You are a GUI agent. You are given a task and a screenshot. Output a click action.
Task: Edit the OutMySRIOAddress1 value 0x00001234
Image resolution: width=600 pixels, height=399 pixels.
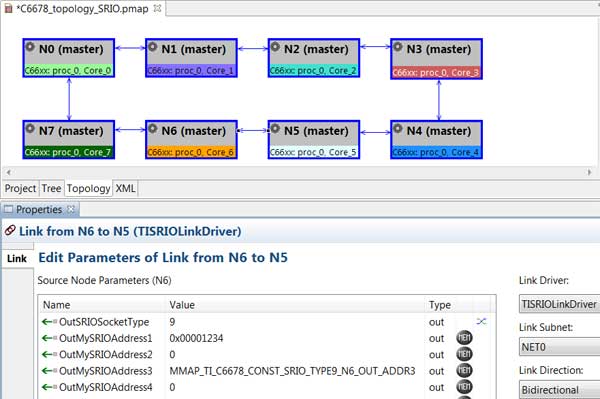[x=196, y=338]
